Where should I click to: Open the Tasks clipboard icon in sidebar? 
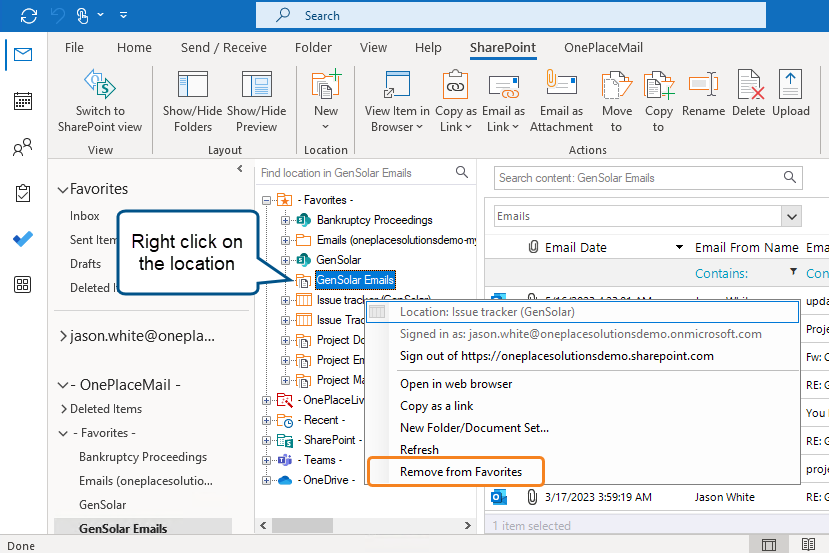(x=23, y=193)
